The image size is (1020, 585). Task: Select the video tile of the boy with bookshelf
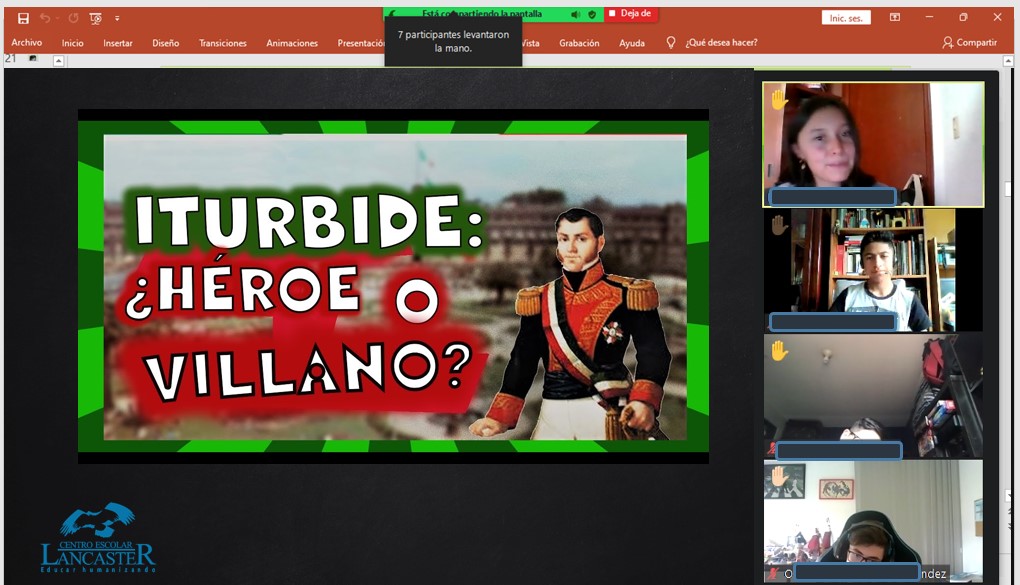coord(873,270)
